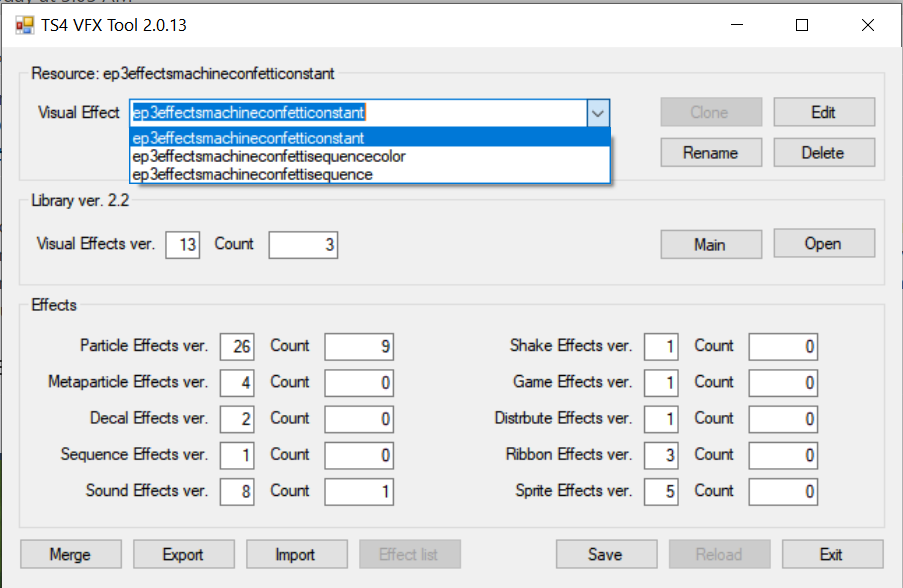Click the Particle Effects ver. label
This screenshot has width=903, height=588.
(x=144, y=346)
